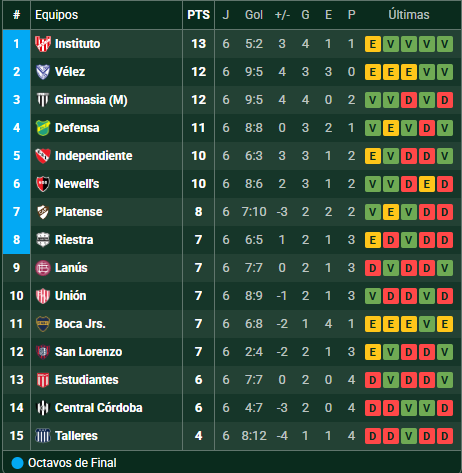
Task: Click the Defensa team crest icon
Action: [43, 128]
